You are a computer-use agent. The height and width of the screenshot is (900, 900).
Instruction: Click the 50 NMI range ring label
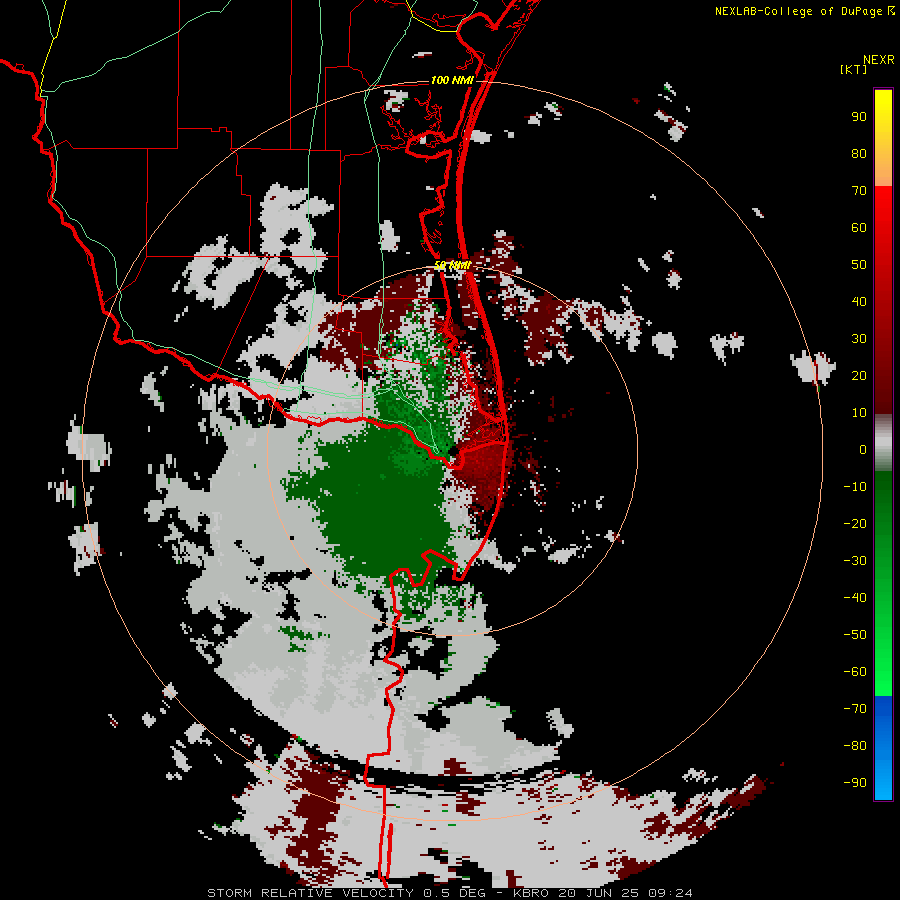click(452, 265)
